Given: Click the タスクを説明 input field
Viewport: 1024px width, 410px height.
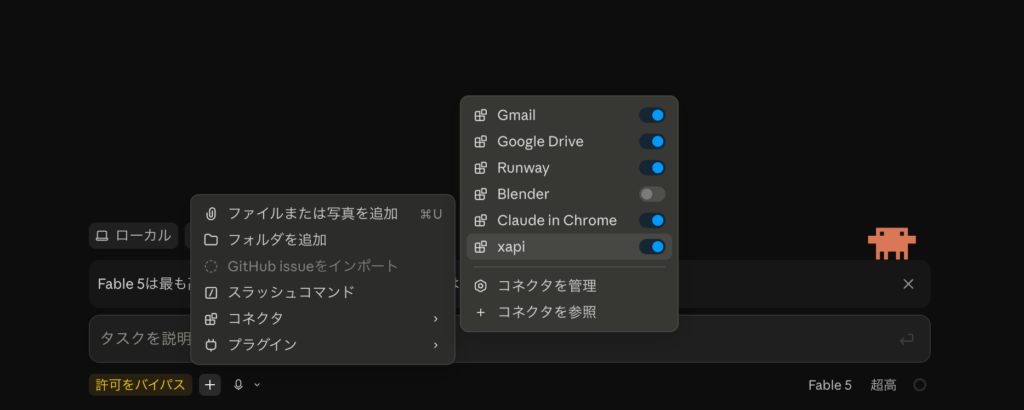Looking at the screenshot, I should pos(509,339).
